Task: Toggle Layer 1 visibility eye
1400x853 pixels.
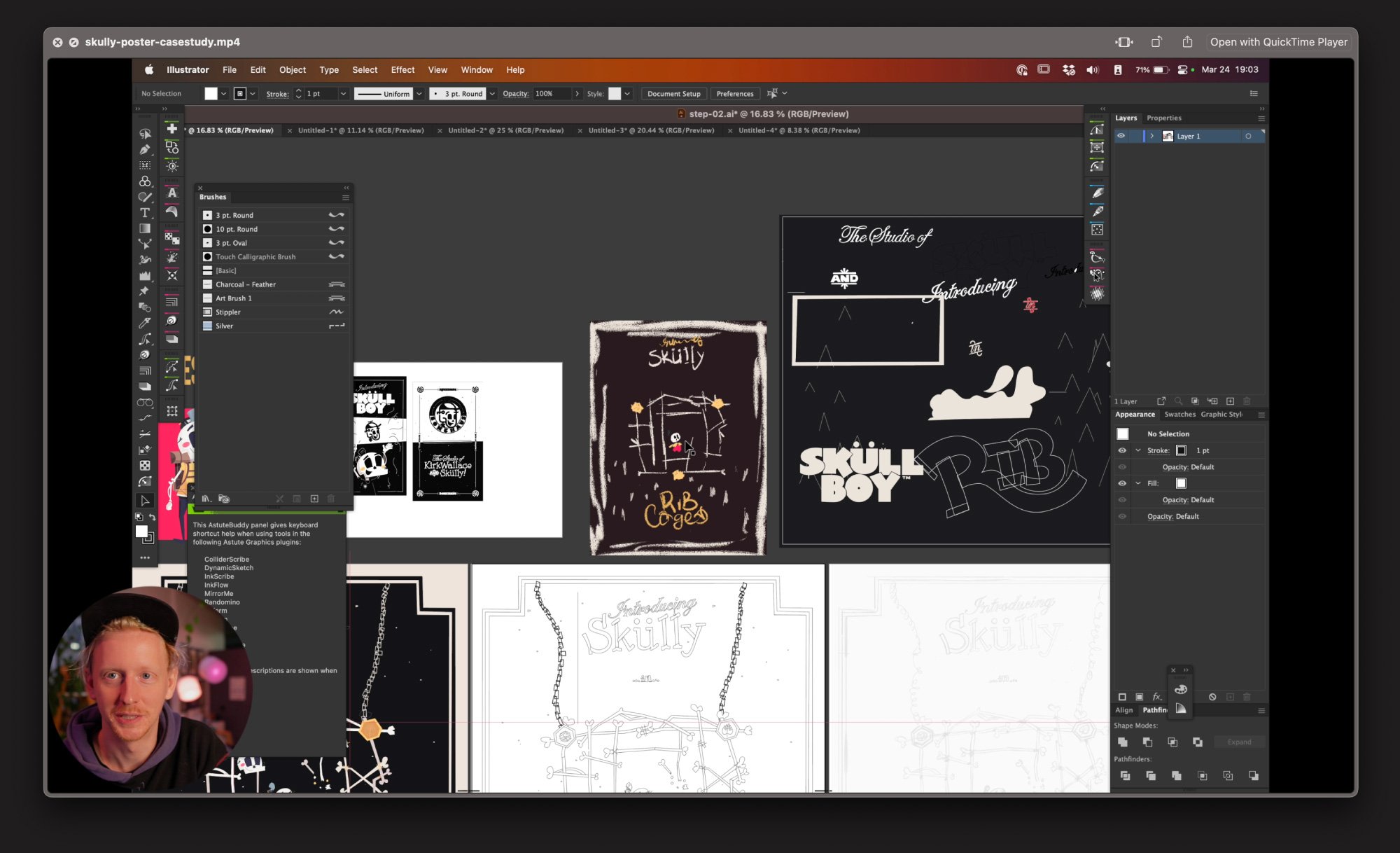Action: (x=1121, y=136)
